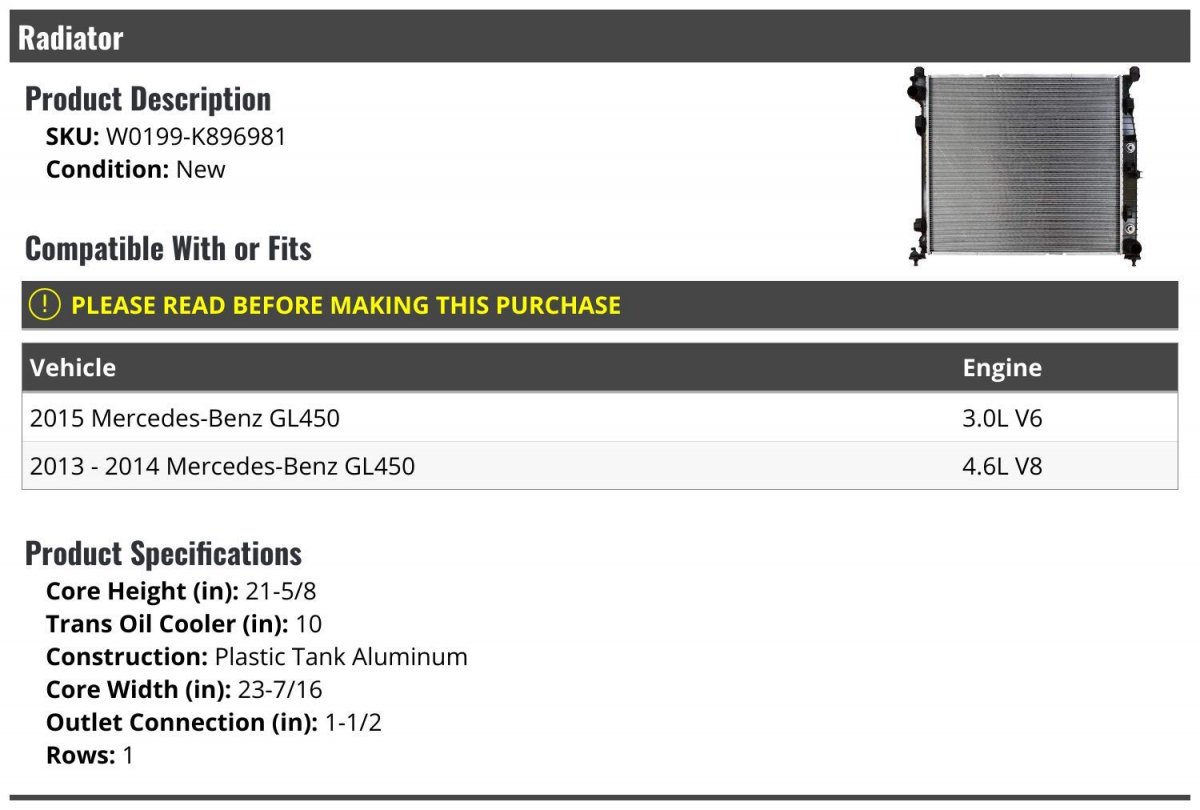Viewport: 1200px width, 810px height.
Task: Click the Core Width 23-7/16 specification
Action: click(x=184, y=689)
